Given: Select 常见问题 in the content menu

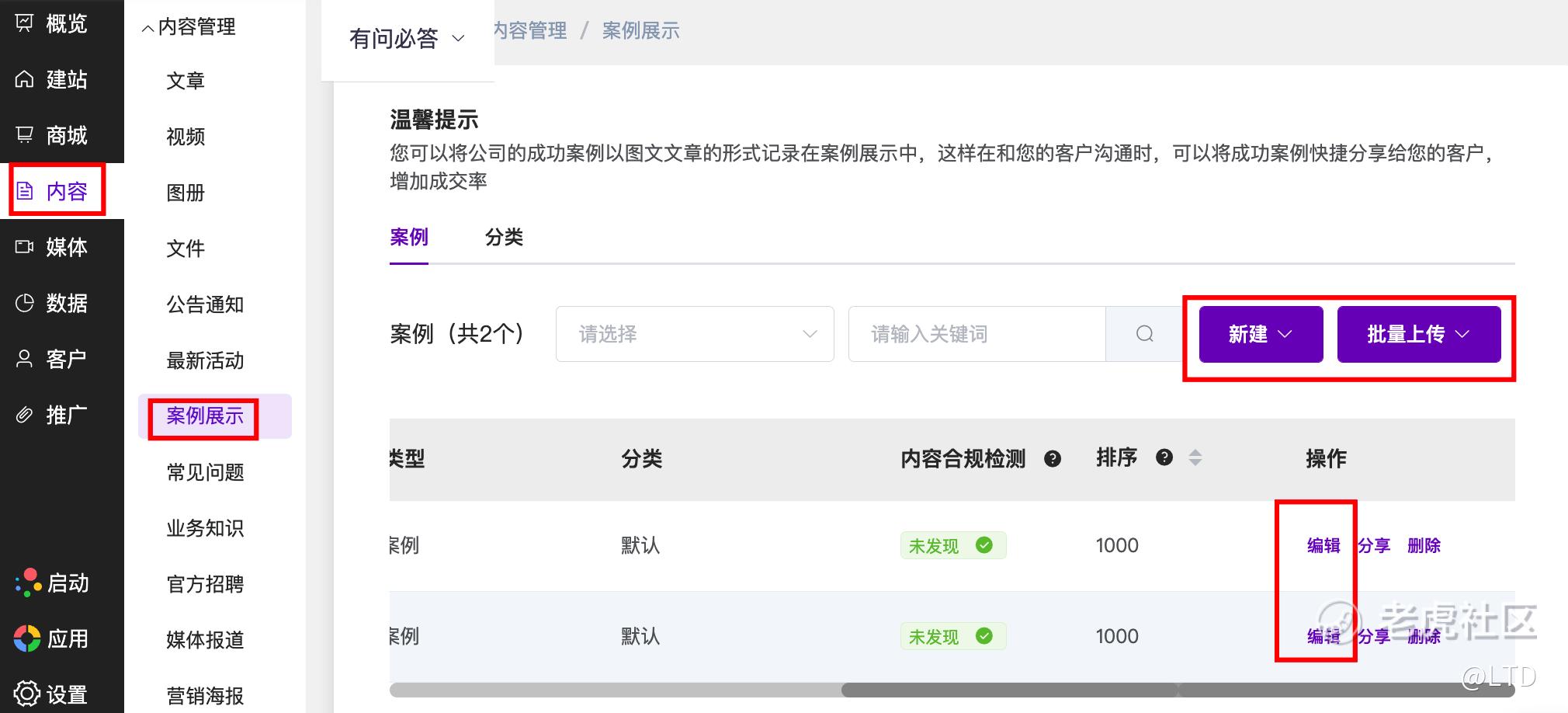Looking at the screenshot, I should point(205,472).
